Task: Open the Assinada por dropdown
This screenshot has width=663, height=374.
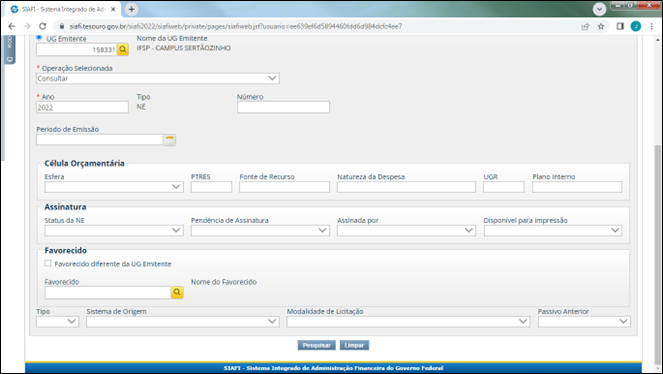Action: pyautogui.click(x=406, y=230)
